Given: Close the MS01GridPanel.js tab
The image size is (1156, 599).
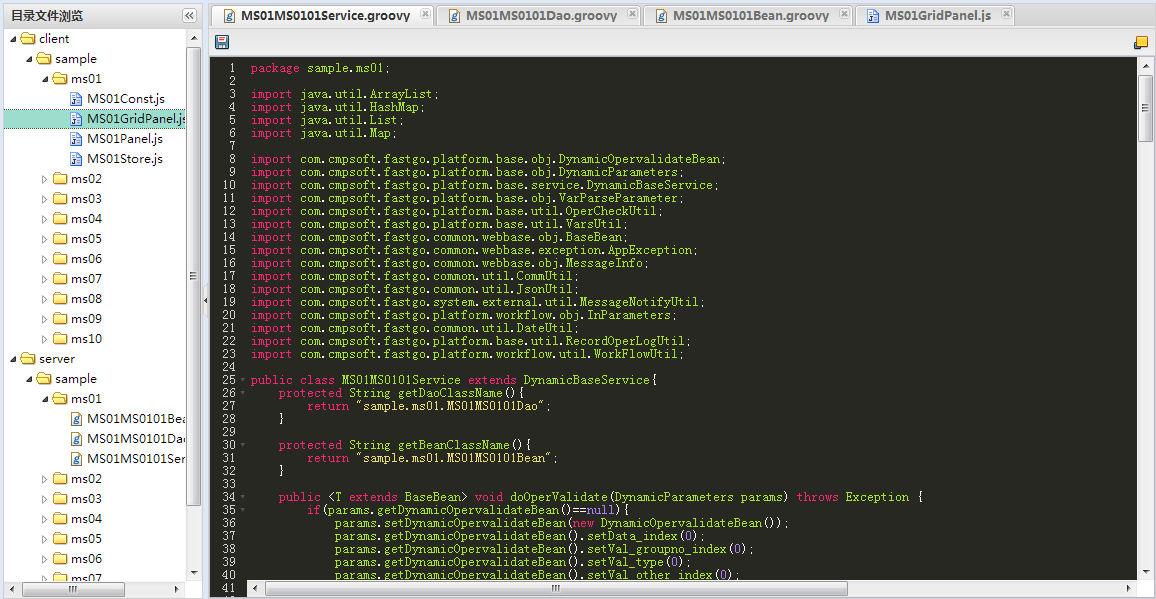Looking at the screenshot, I should pyautogui.click(x=1006, y=14).
